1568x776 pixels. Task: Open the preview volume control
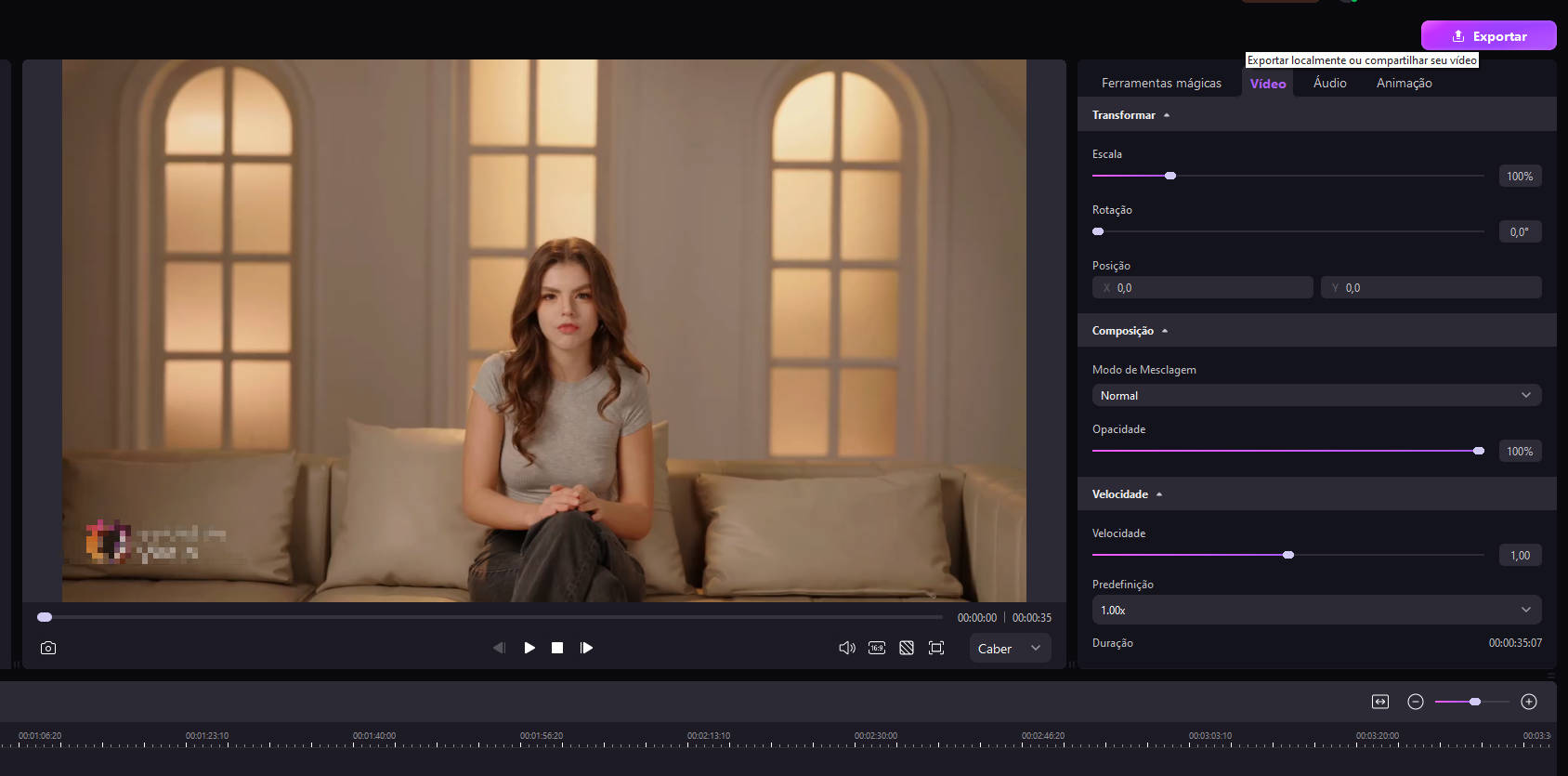847,648
